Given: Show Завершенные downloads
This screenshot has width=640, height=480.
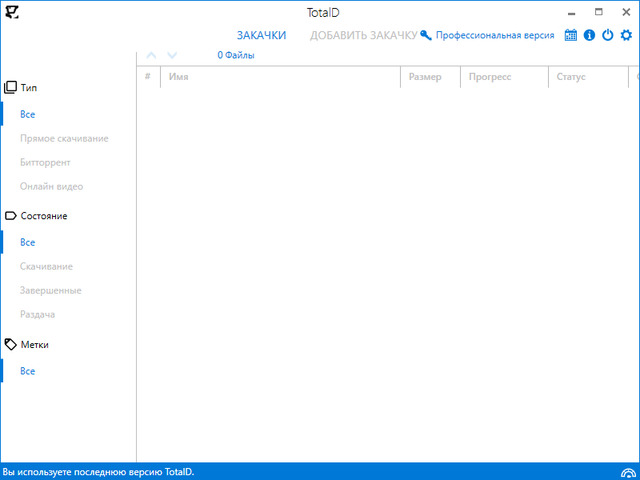Looking at the screenshot, I should (51, 291).
